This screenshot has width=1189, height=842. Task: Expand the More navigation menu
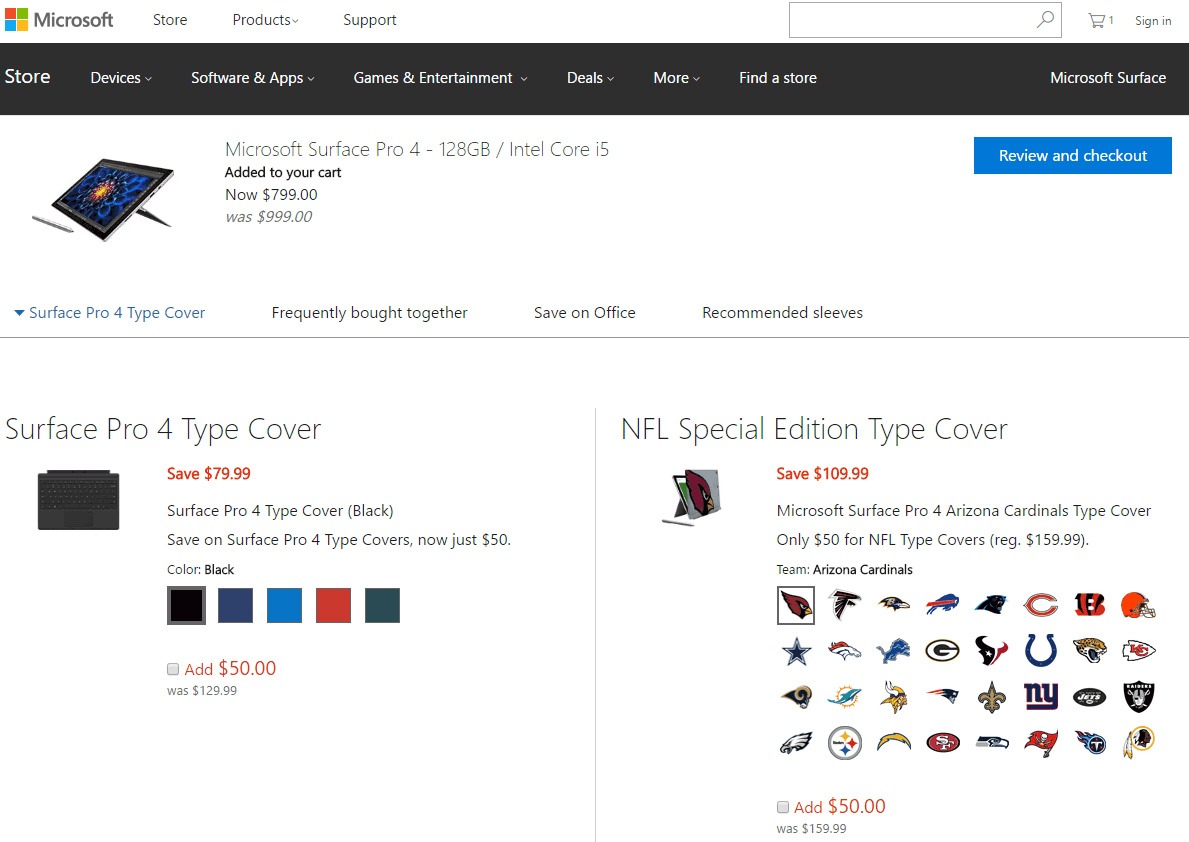(676, 77)
